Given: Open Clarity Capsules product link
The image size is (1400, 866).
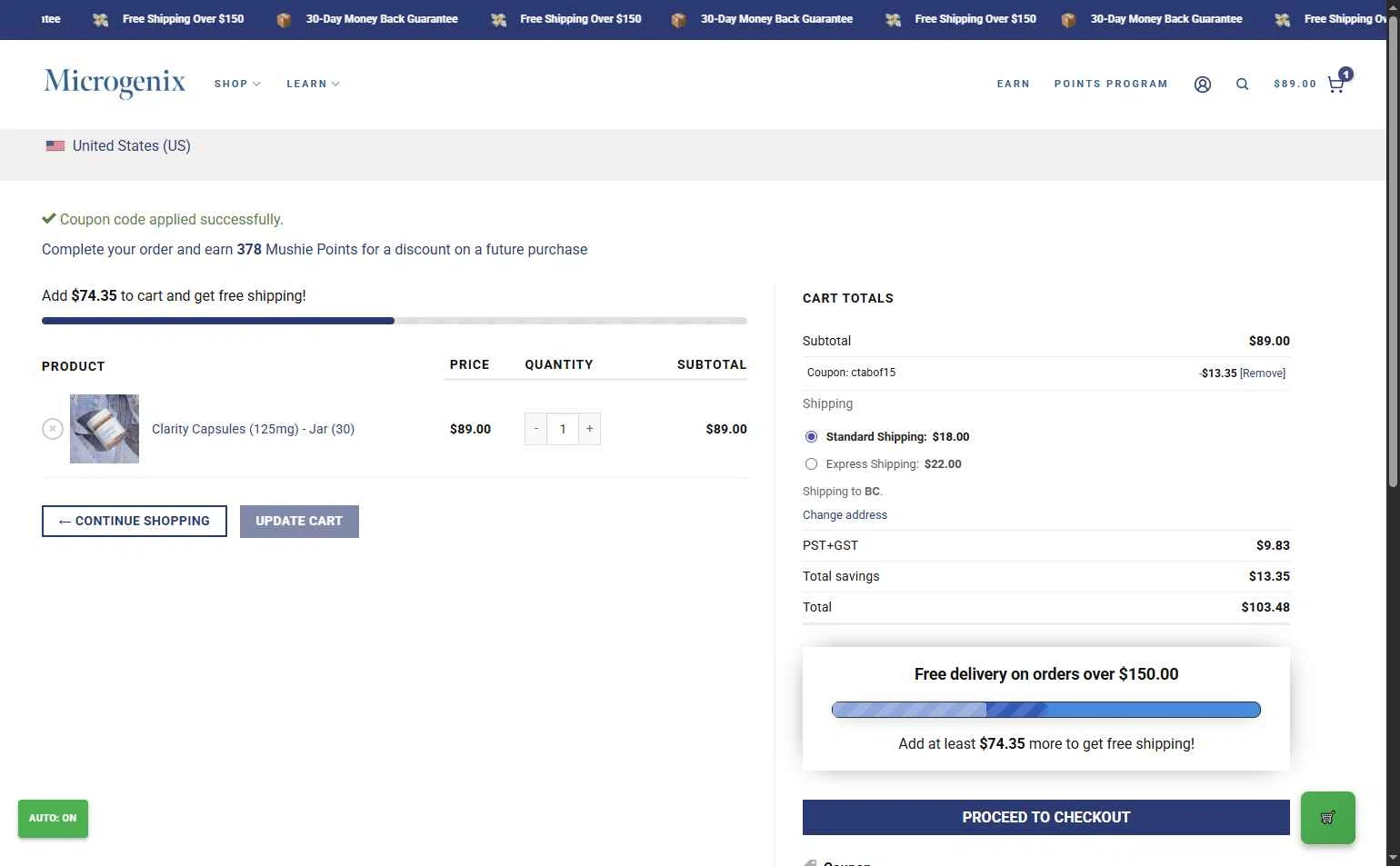Looking at the screenshot, I should [253, 429].
